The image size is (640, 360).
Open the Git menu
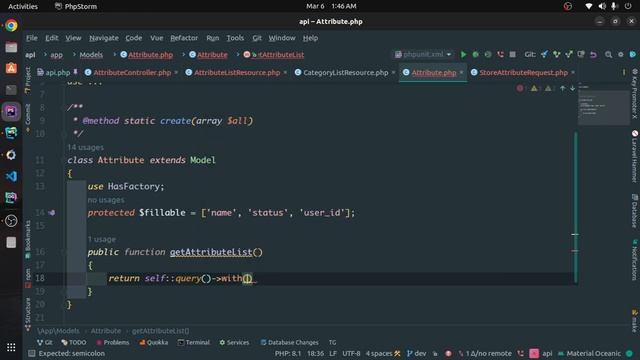pos(257,38)
